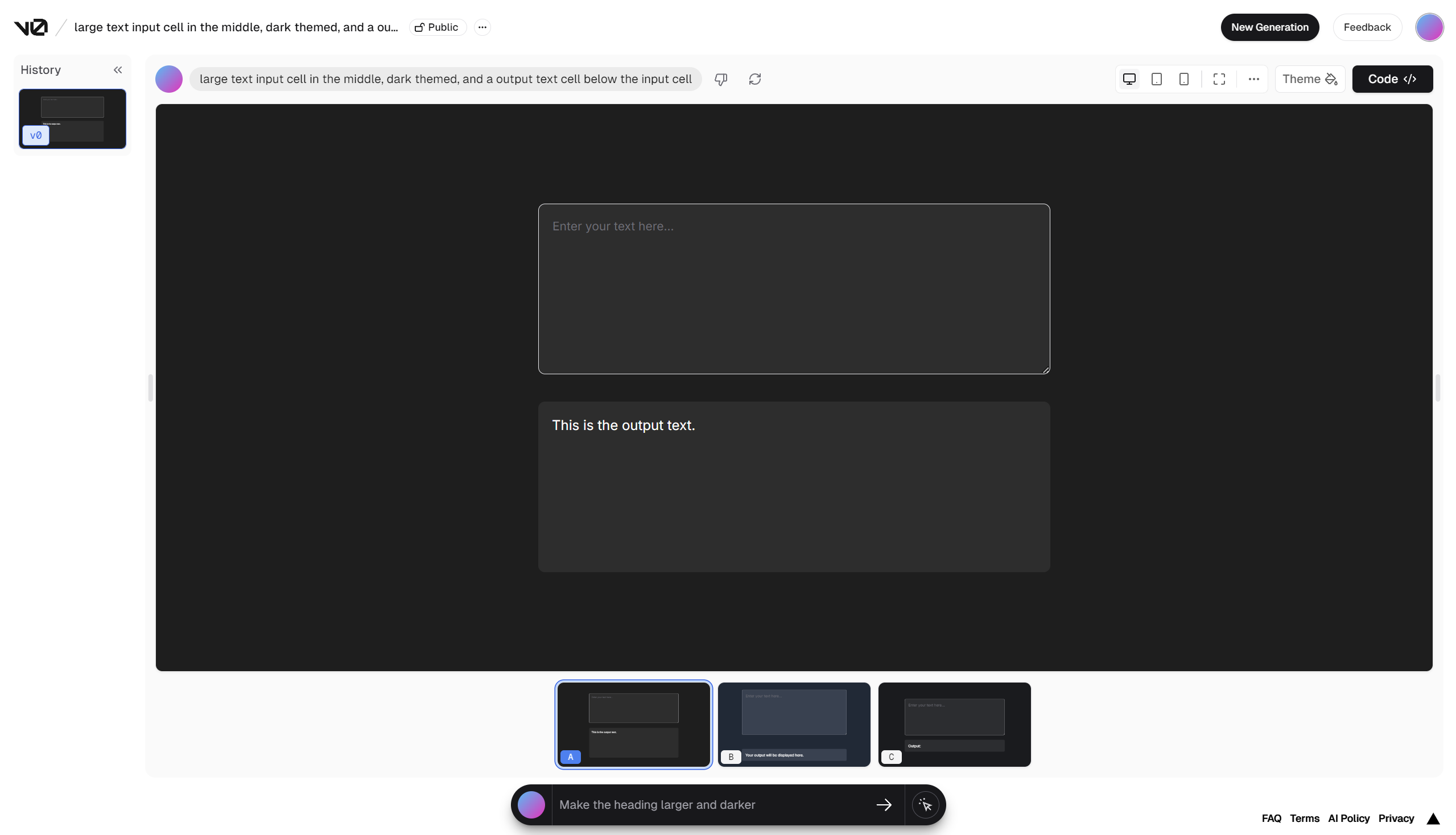Switch to mobile phone preview mode
The width and height of the screenshot is (1456, 835).
pyautogui.click(x=1183, y=79)
